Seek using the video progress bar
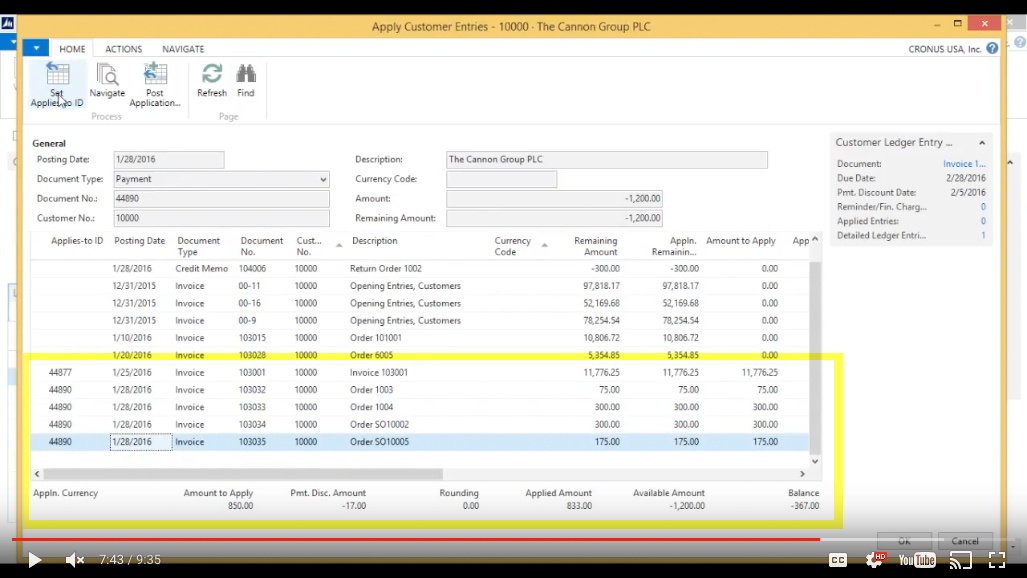 tap(514, 539)
